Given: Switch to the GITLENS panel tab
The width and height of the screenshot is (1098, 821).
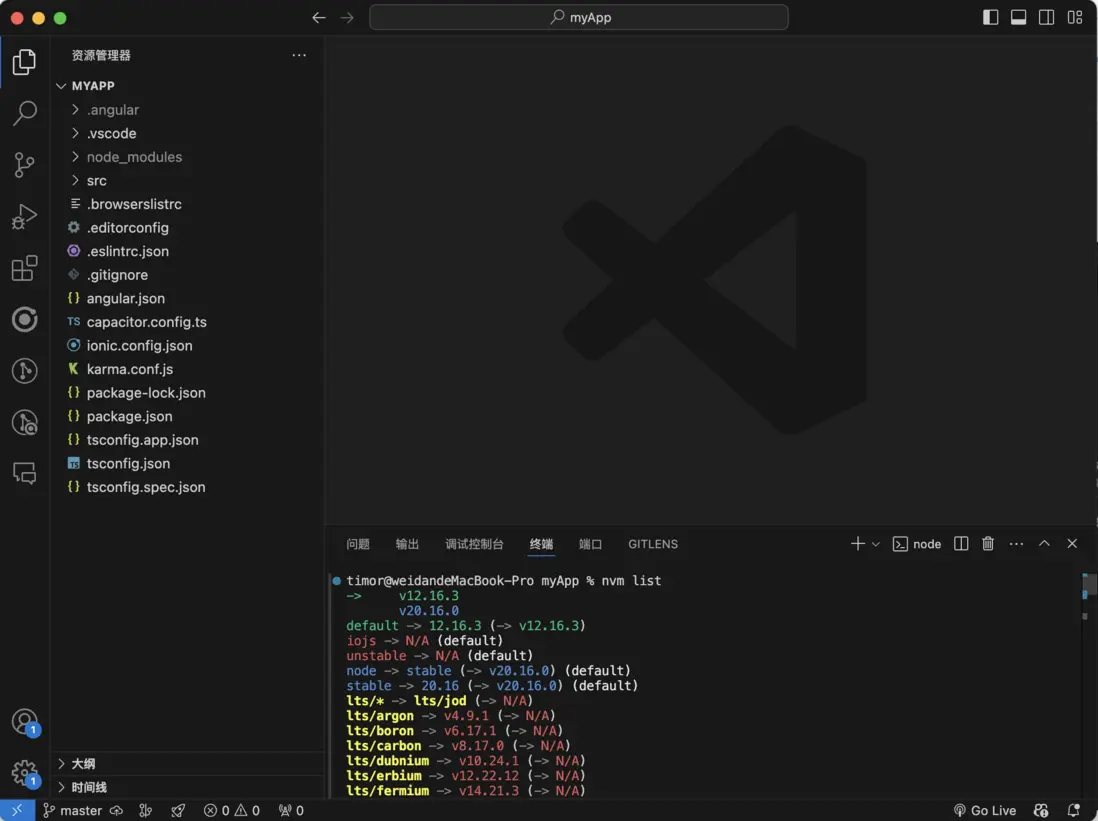Looking at the screenshot, I should point(652,544).
